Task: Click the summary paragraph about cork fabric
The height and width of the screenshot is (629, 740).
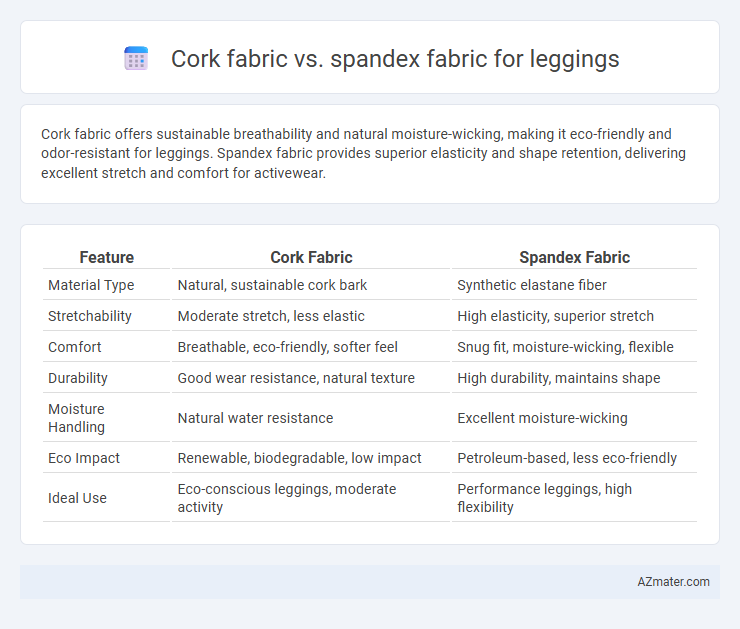Action: 363,153
